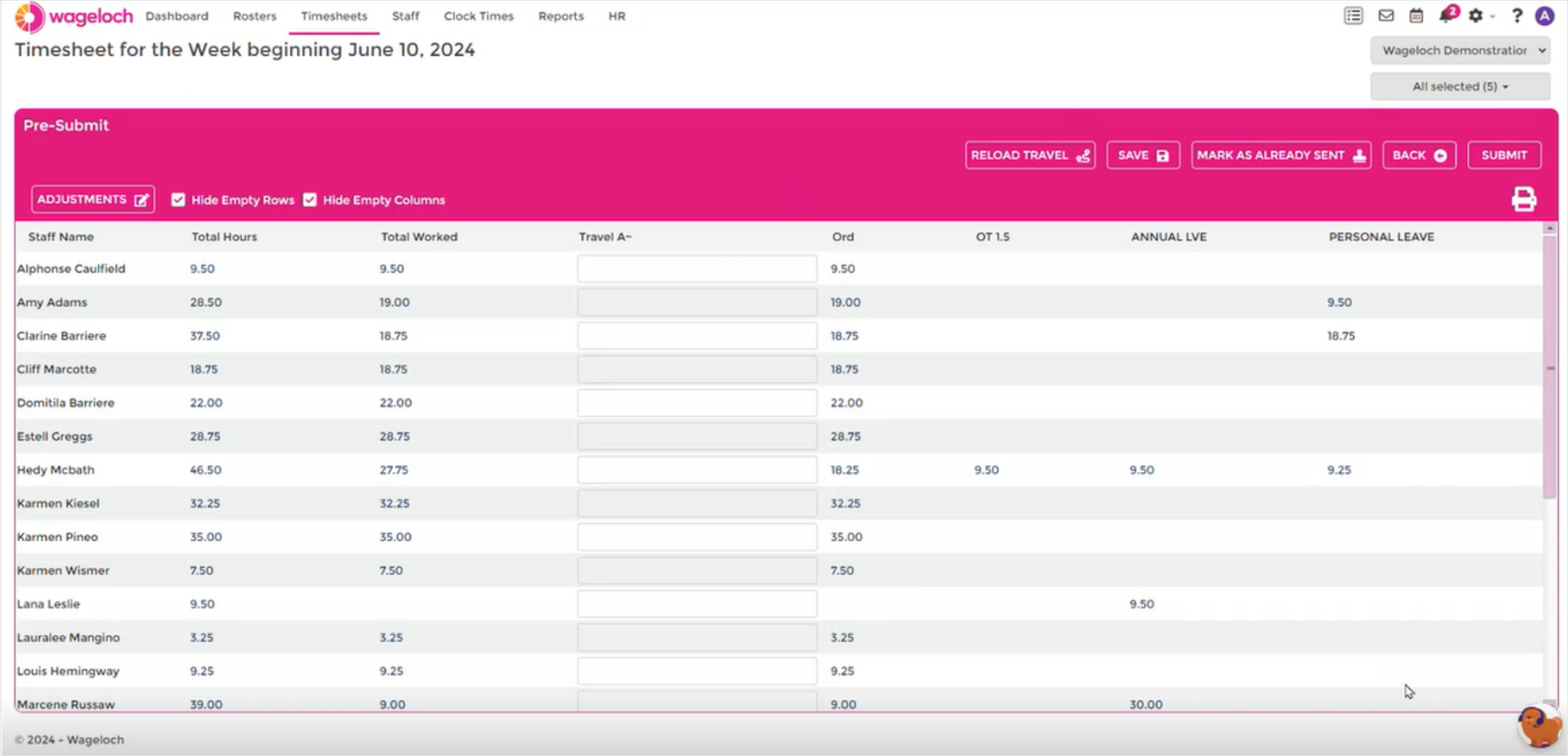Click the Save button
The image size is (1568, 756).
click(x=1143, y=155)
